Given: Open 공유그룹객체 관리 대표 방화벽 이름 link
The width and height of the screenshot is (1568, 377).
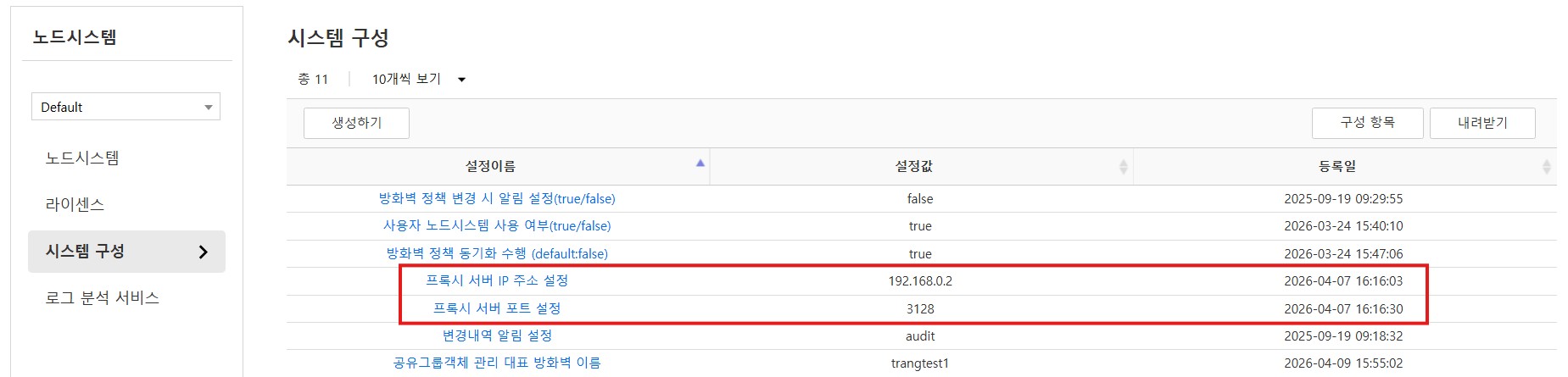Looking at the screenshot, I should tap(497, 363).
